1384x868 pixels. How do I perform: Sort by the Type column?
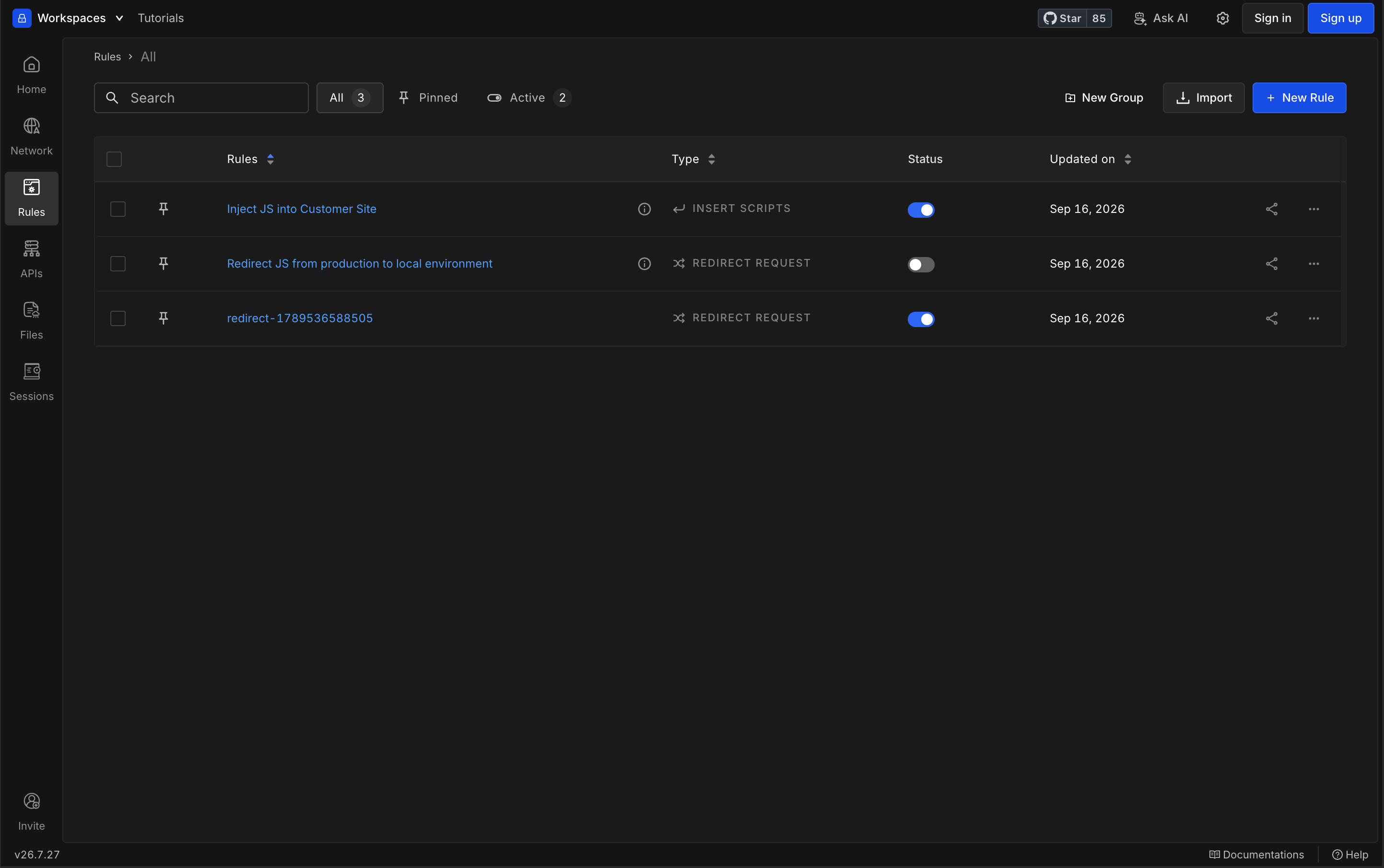click(x=693, y=159)
